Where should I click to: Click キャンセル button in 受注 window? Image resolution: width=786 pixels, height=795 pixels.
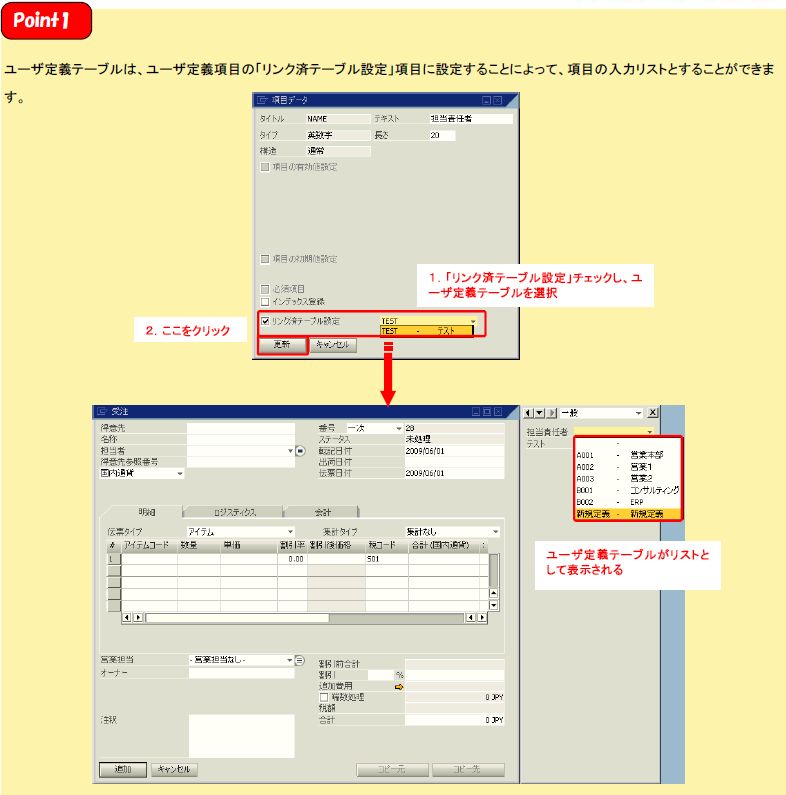(174, 769)
